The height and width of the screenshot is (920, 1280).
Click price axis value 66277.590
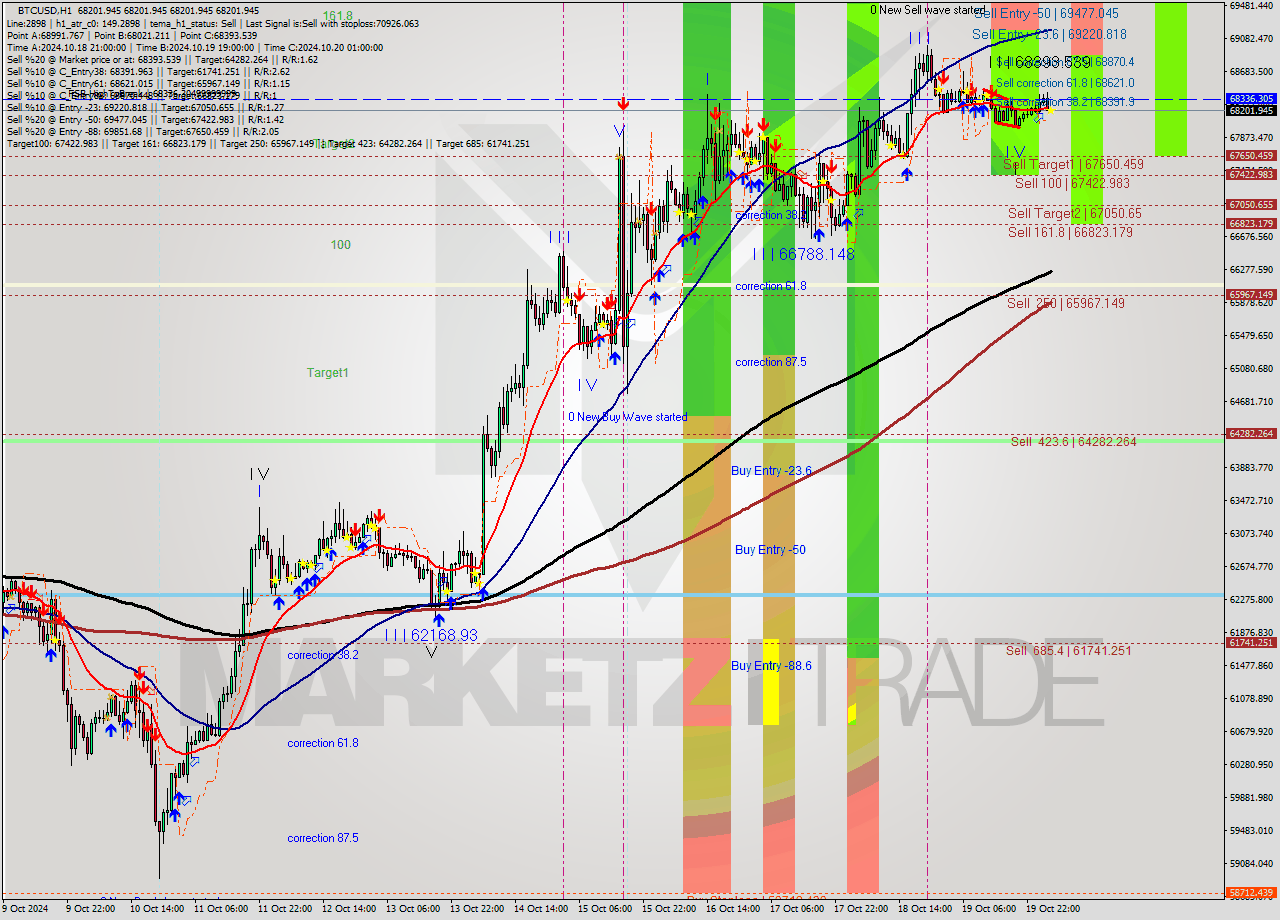click(x=1251, y=270)
